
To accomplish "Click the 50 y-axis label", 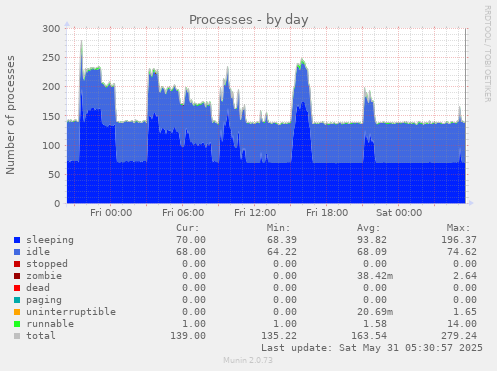I will click(54, 175).
